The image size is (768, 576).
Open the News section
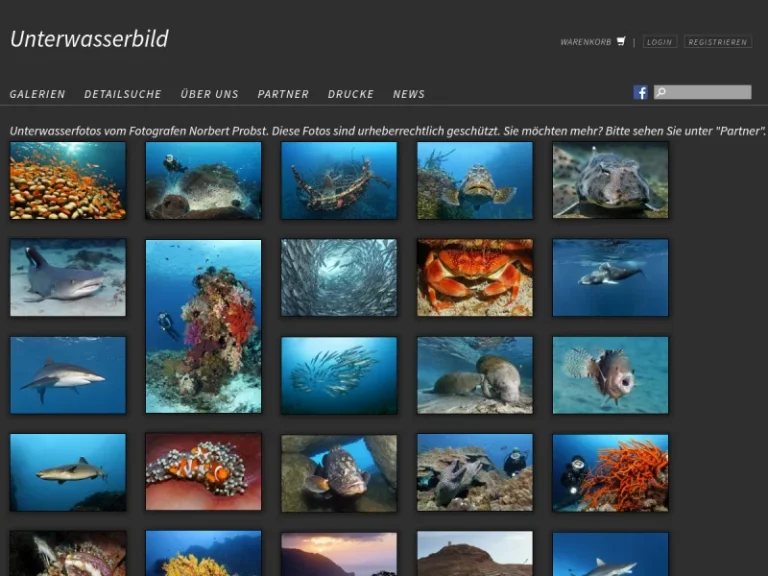[x=408, y=94]
